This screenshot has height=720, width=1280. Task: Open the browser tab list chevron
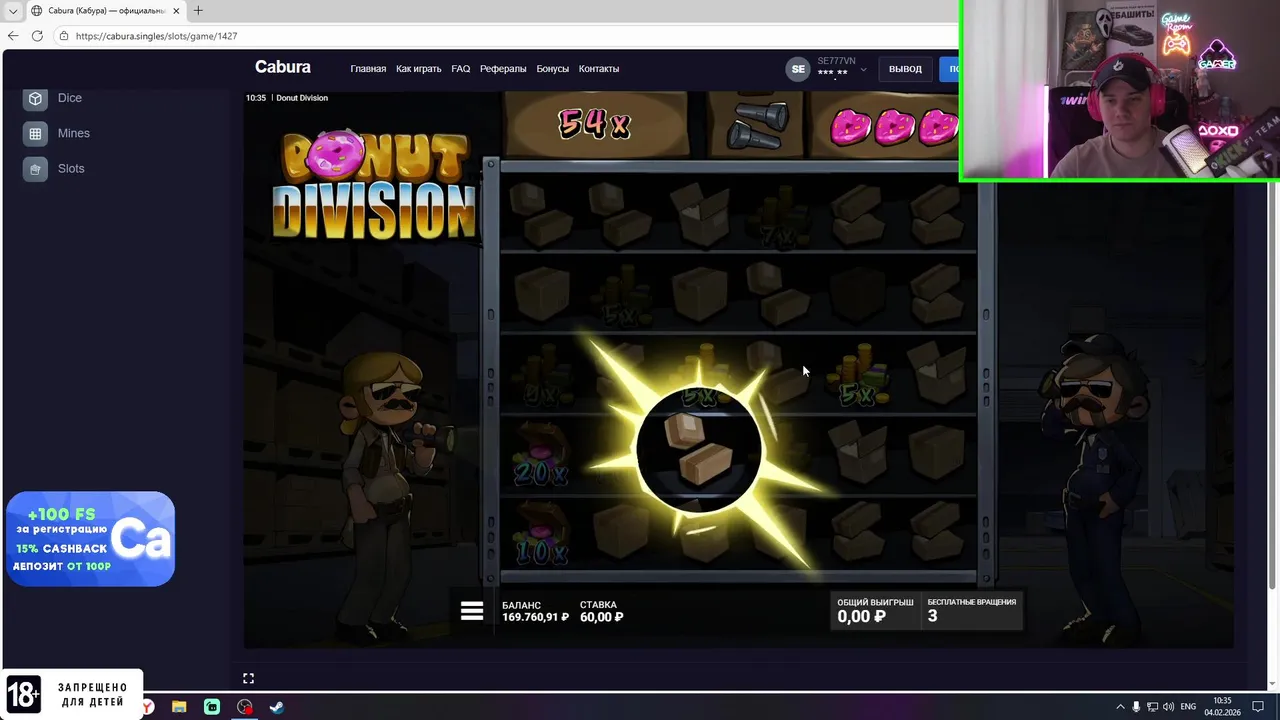tap(12, 11)
